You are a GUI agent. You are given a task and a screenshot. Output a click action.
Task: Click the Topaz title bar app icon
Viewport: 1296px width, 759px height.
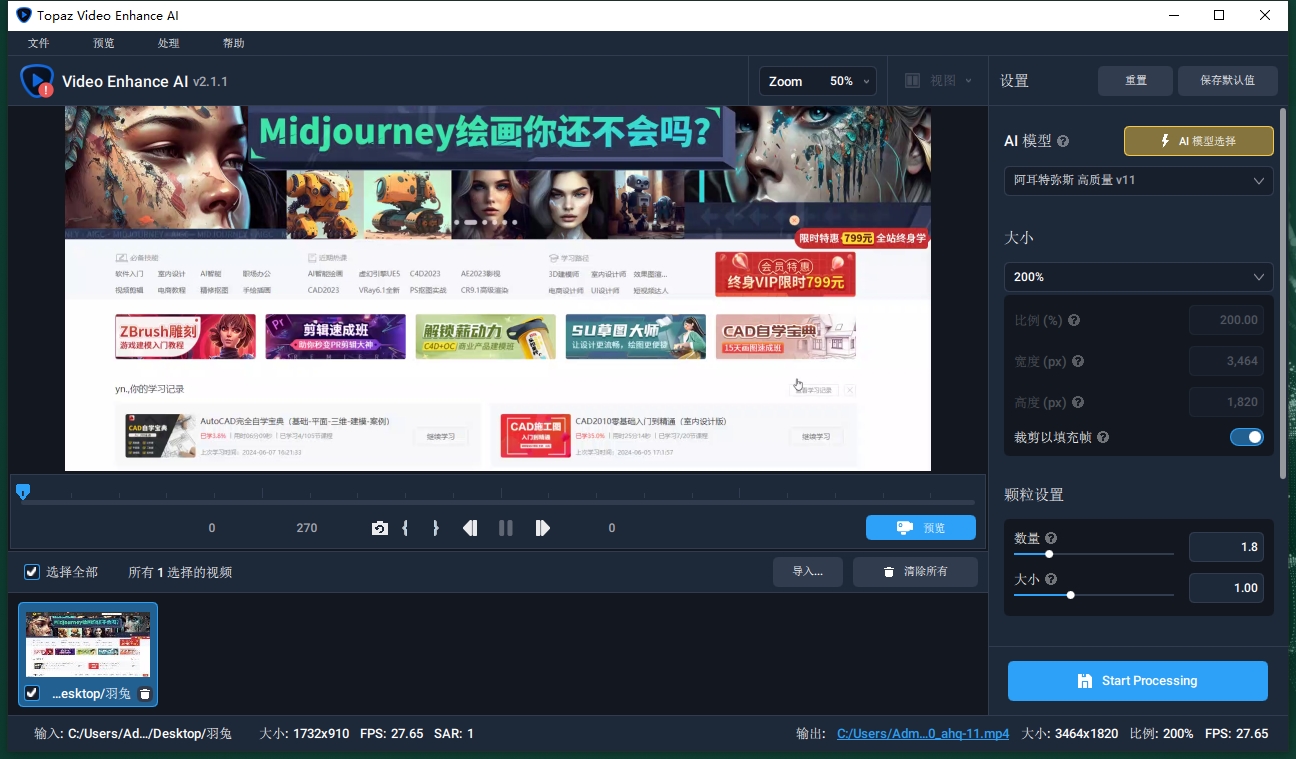pos(24,15)
